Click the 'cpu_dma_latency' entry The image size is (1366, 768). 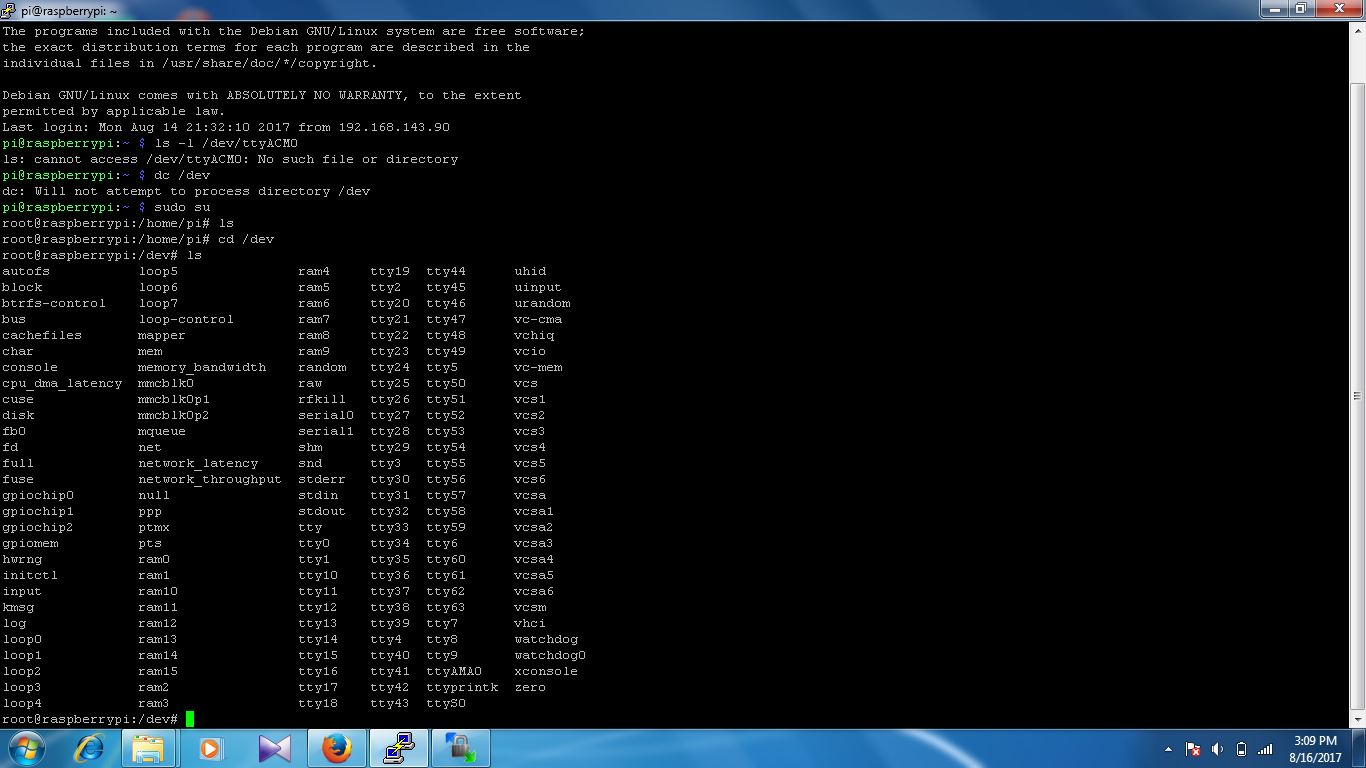62,383
